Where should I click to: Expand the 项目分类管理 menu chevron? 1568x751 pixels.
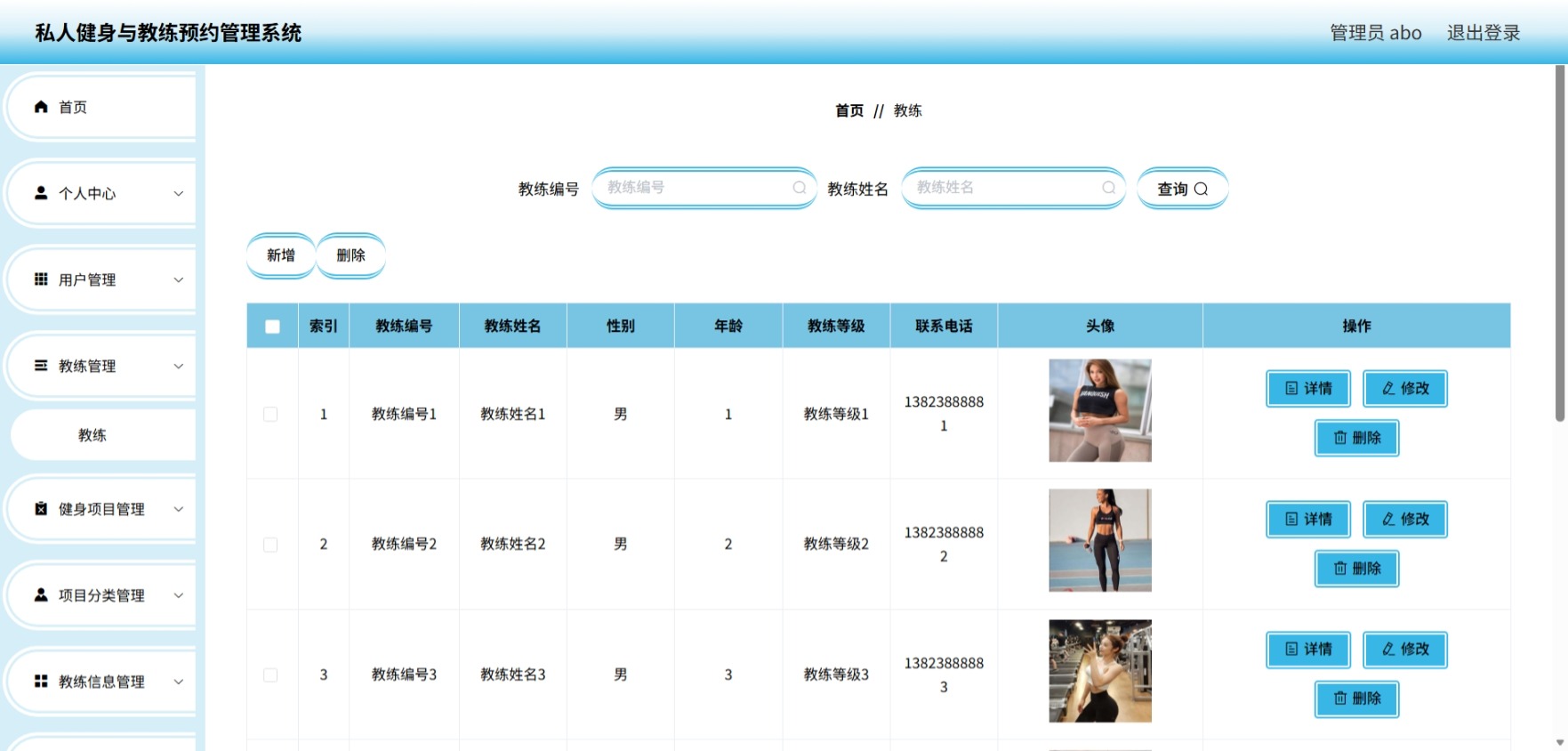pyautogui.click(x=179, y=595)
